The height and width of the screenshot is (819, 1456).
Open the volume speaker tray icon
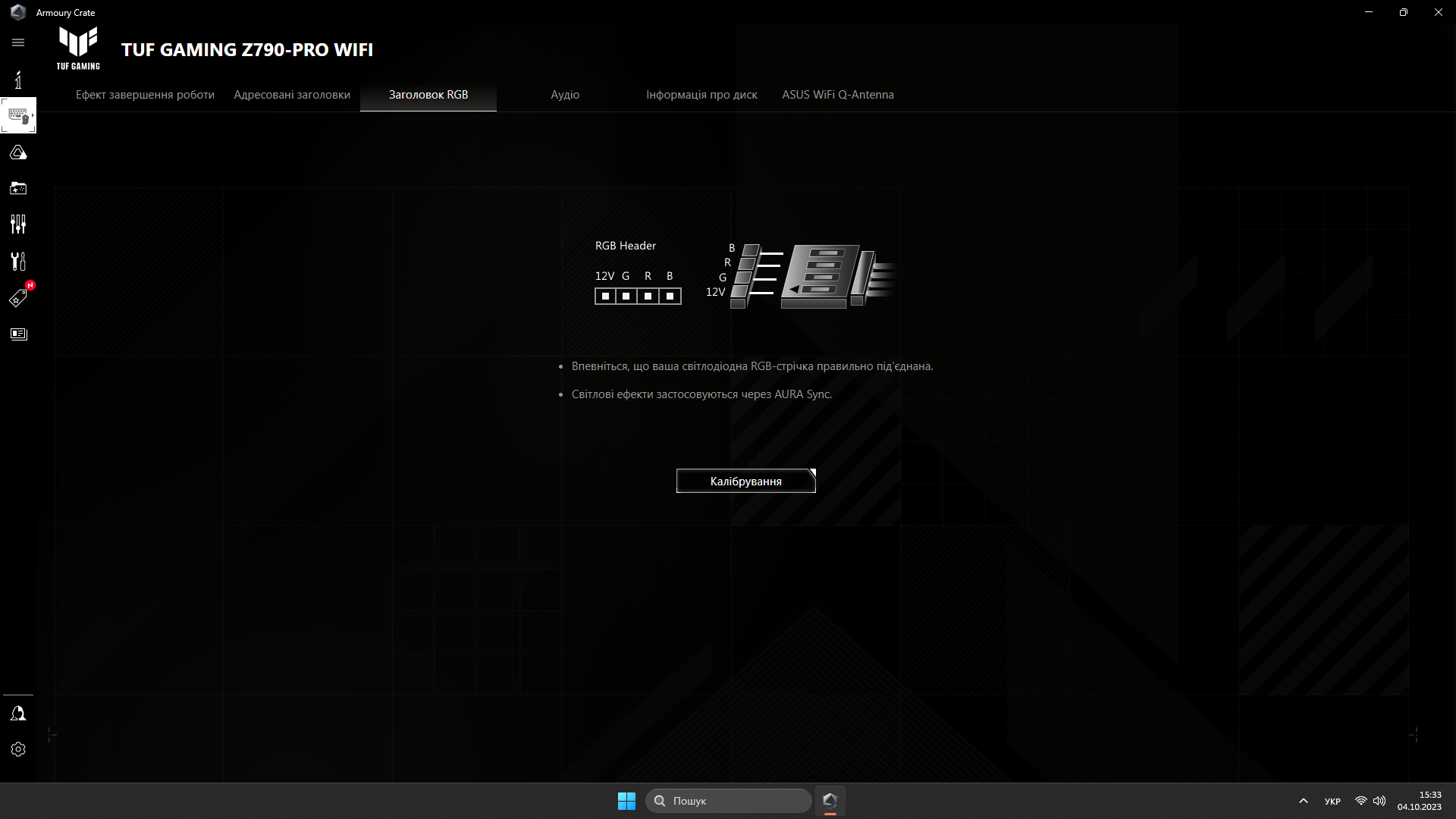point(1379,801)
